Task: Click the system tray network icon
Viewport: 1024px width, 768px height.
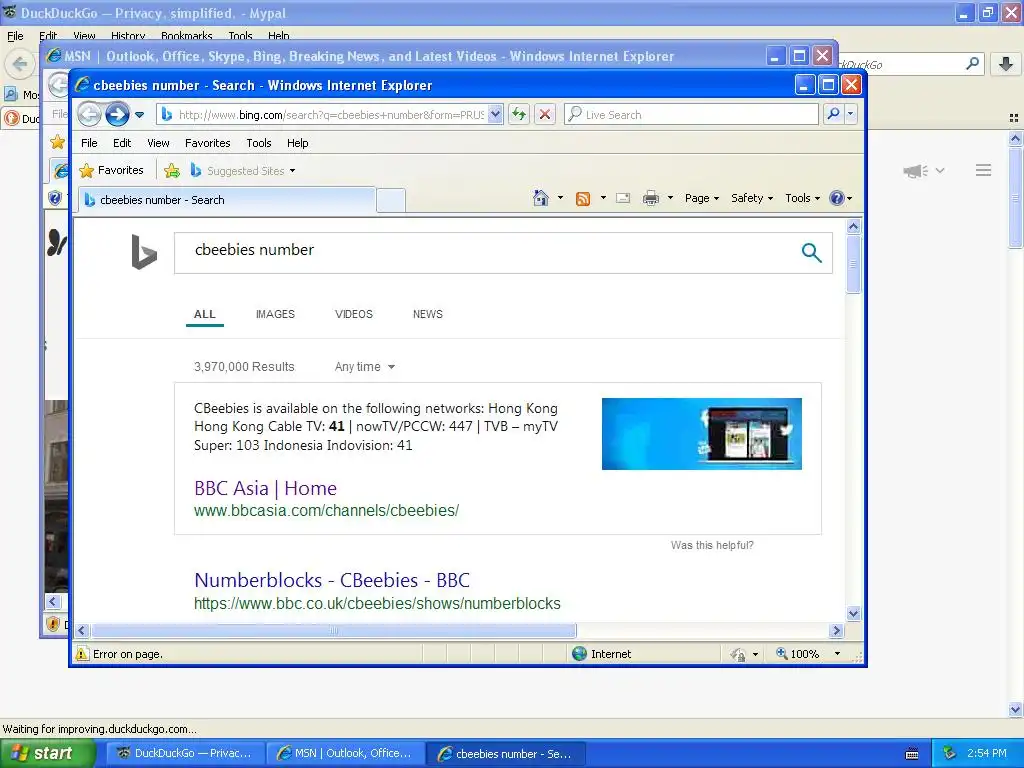Action: click(949, 753)
